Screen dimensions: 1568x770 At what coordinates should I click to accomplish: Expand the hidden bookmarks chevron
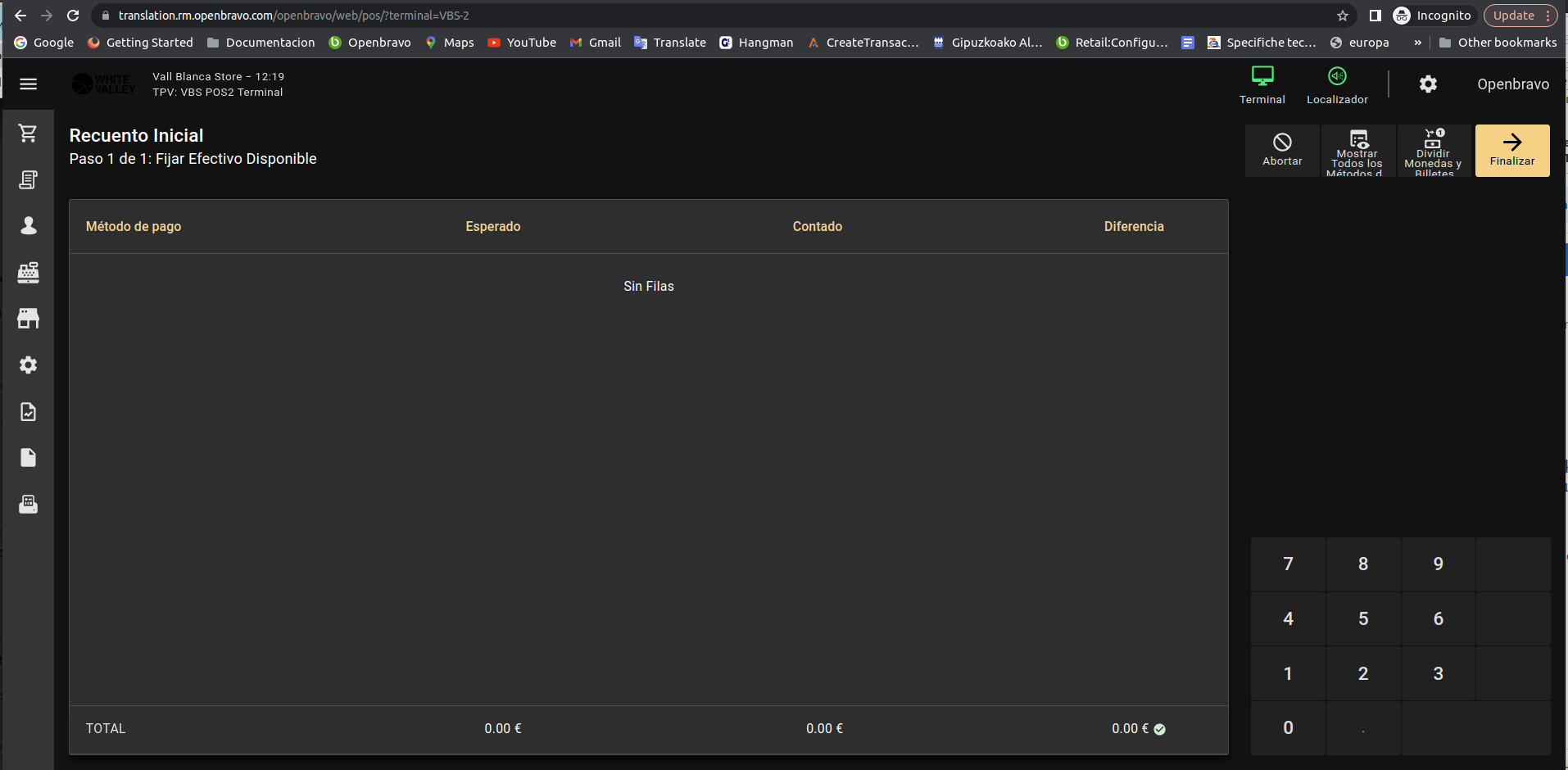[x=1417, y=43]
